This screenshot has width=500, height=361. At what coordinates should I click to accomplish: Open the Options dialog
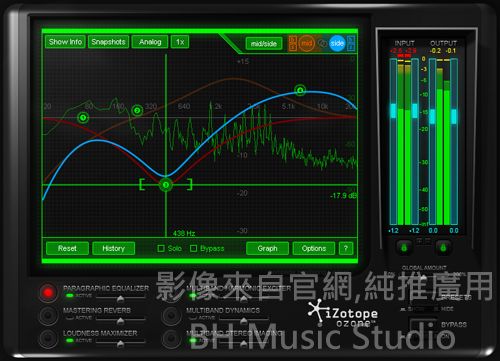point(314,248)
